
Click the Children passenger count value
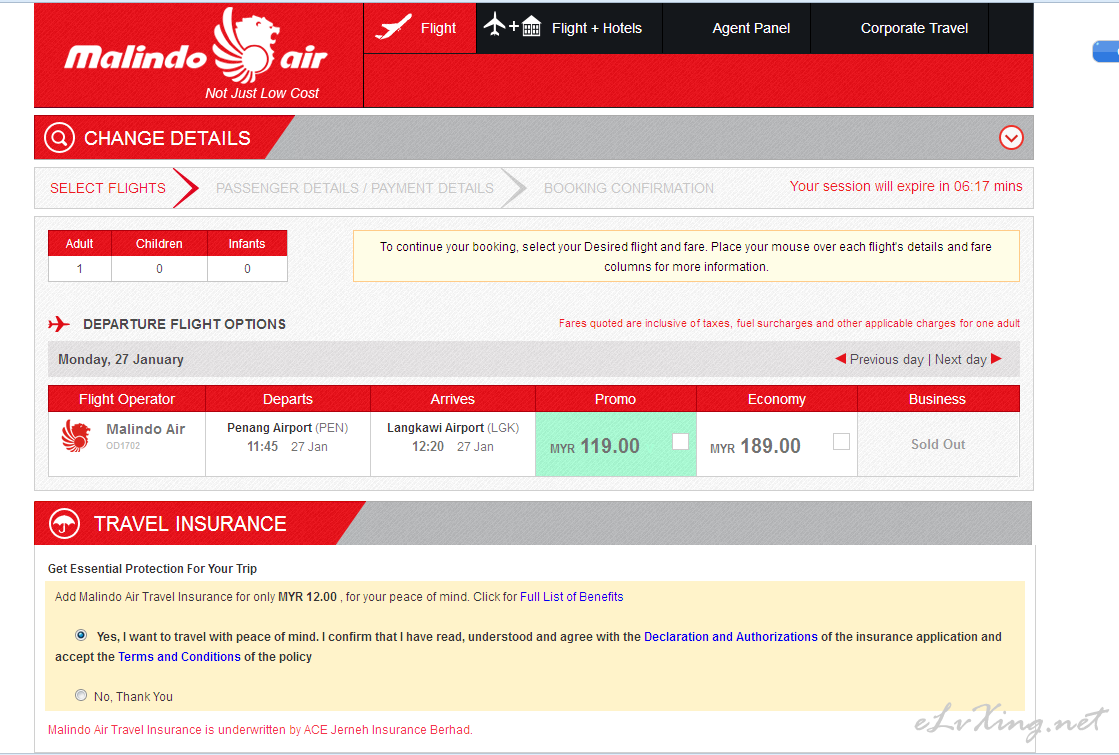(159, 269)
